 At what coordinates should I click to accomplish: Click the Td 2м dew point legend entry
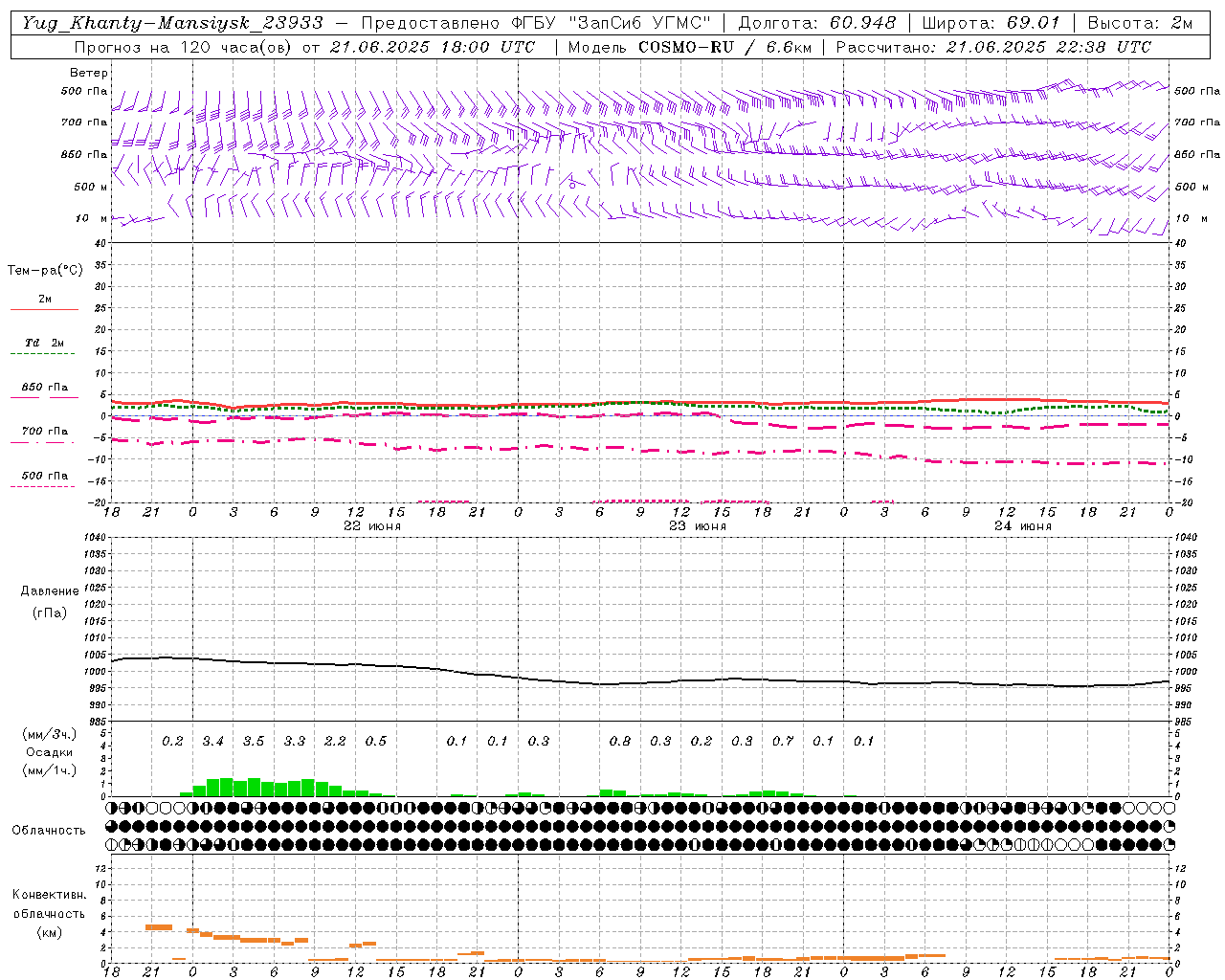pyautogui.click(x=45, y=343)
